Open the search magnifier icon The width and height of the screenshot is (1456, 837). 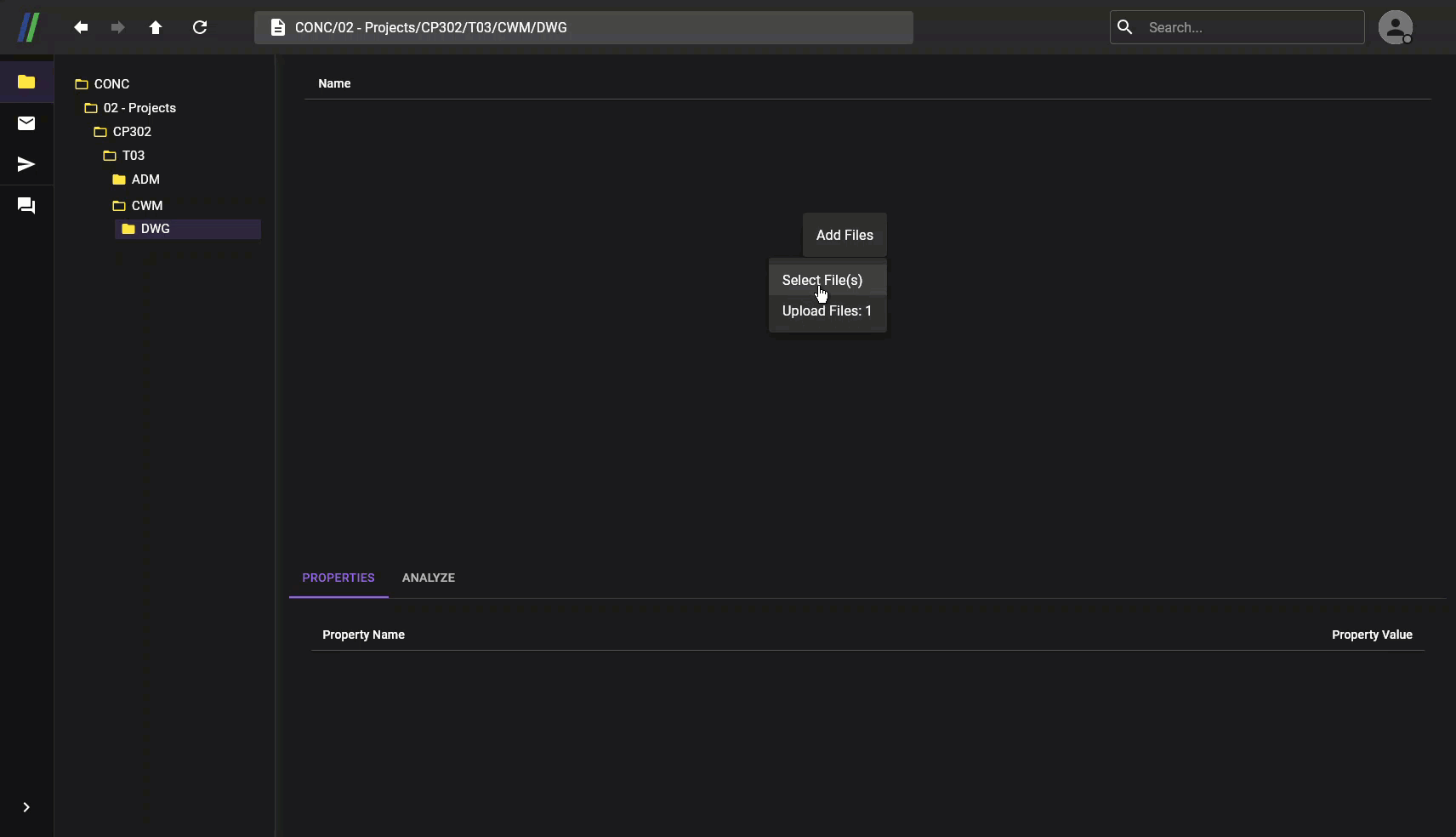(x=1124, y=27)
